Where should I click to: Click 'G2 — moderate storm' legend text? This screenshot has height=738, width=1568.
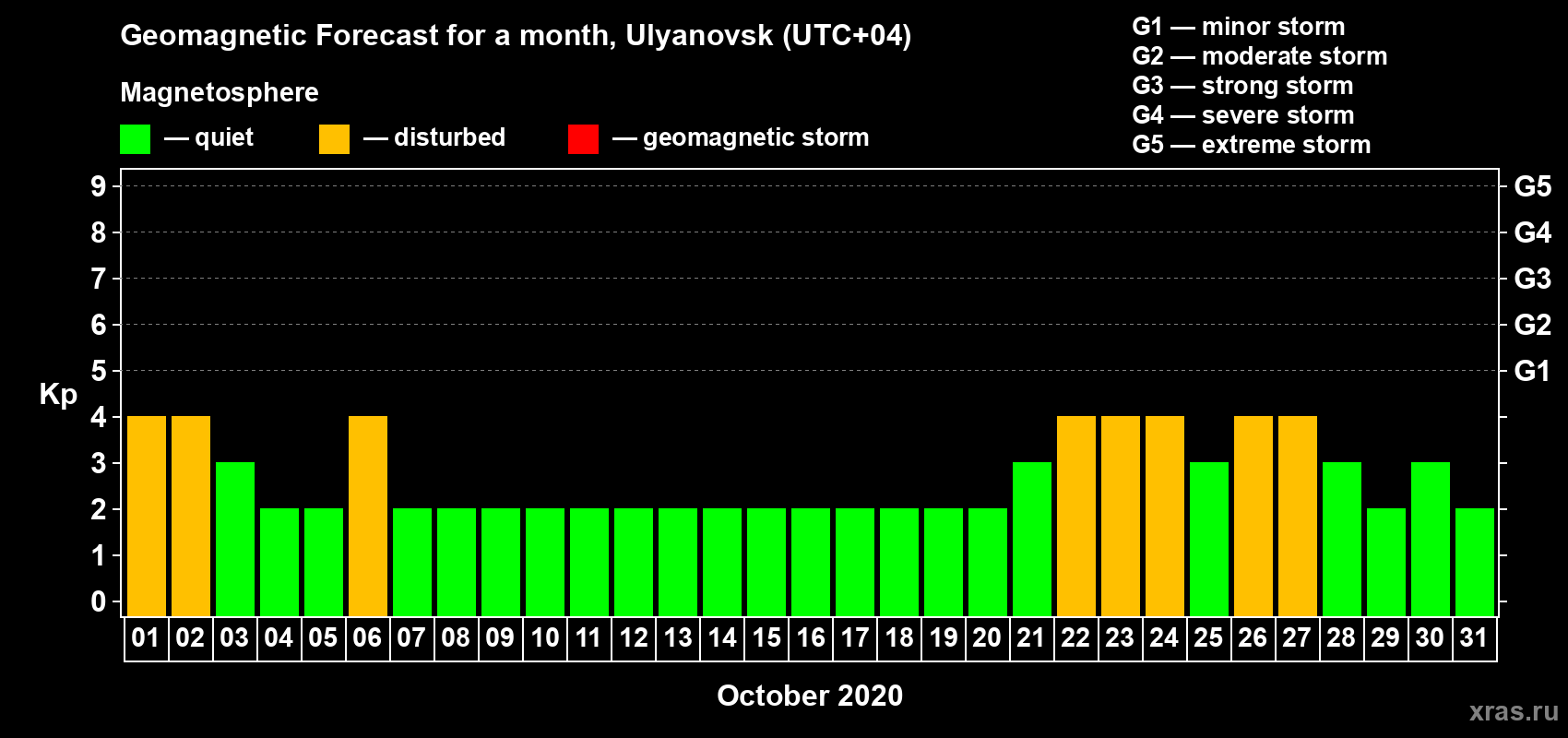pyautogui.click(x=1259, y=56)
